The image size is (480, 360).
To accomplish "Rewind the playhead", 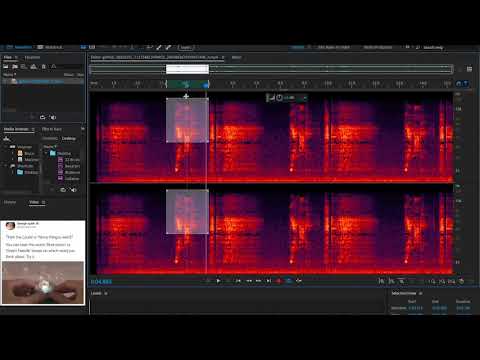I will click(248, 281).
